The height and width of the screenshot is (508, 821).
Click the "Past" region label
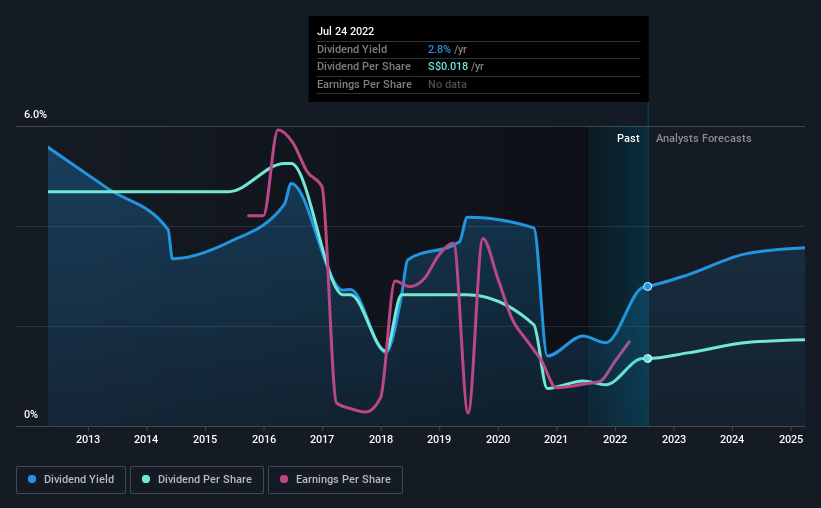[628, 138]
